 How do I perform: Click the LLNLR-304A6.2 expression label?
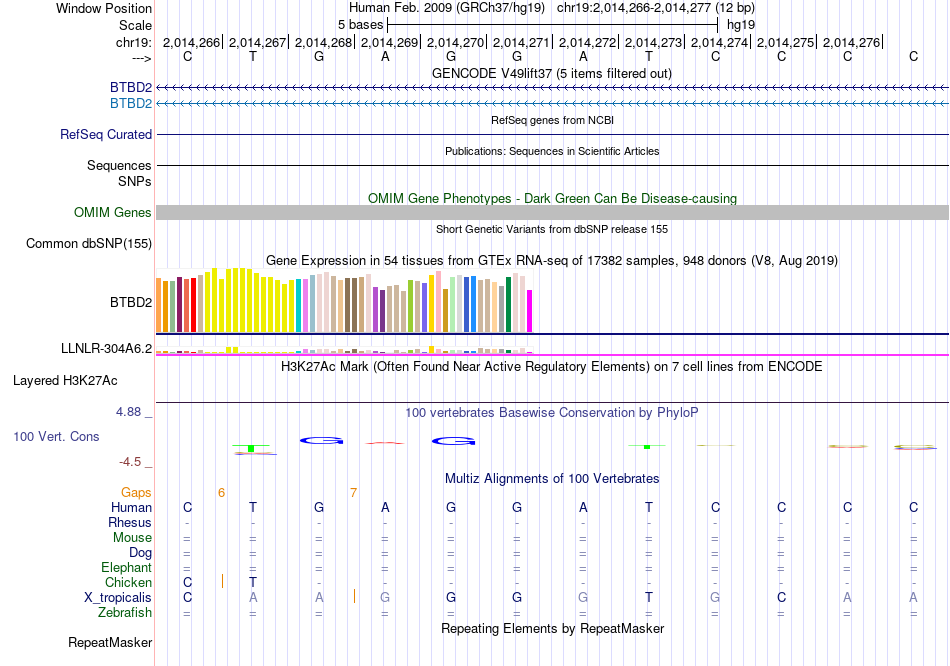coord(107,348)
